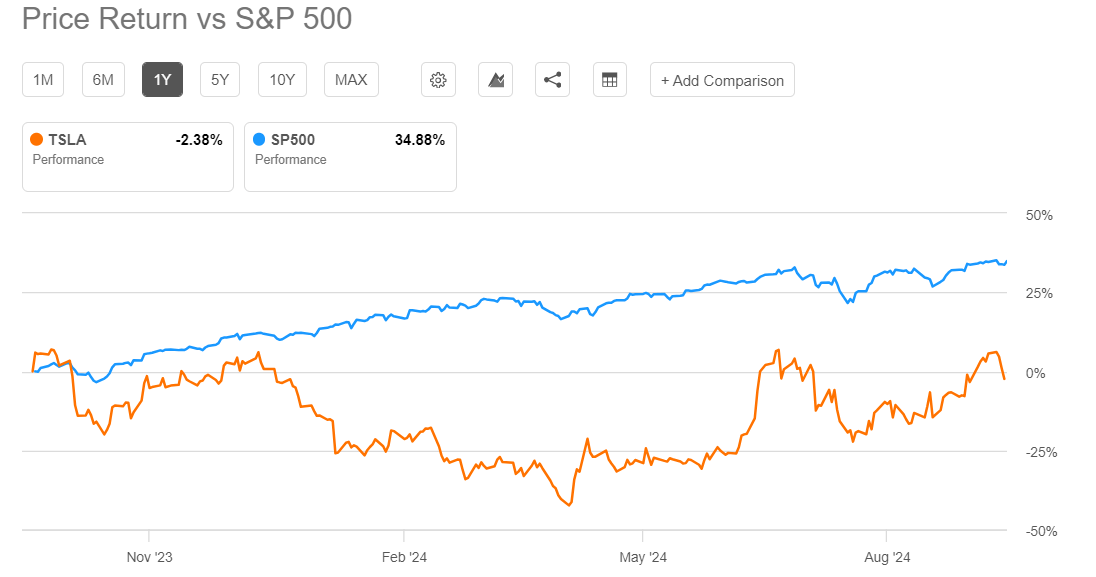
Task: Select the 5Y time range
Action: [221, 79]
